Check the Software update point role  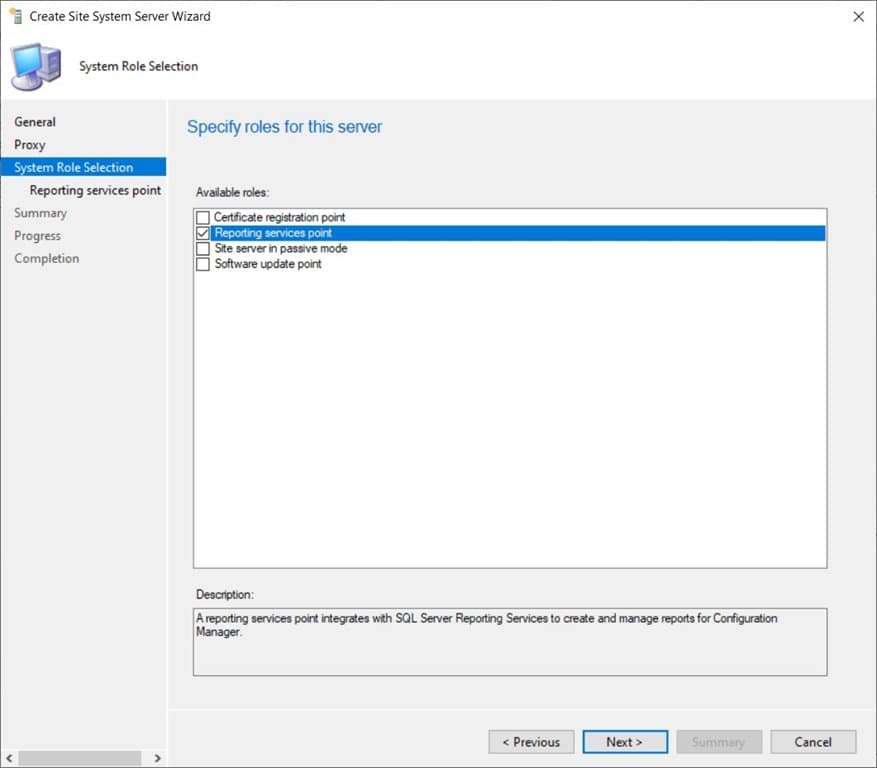pyautogui.click(x=203, y=264)
